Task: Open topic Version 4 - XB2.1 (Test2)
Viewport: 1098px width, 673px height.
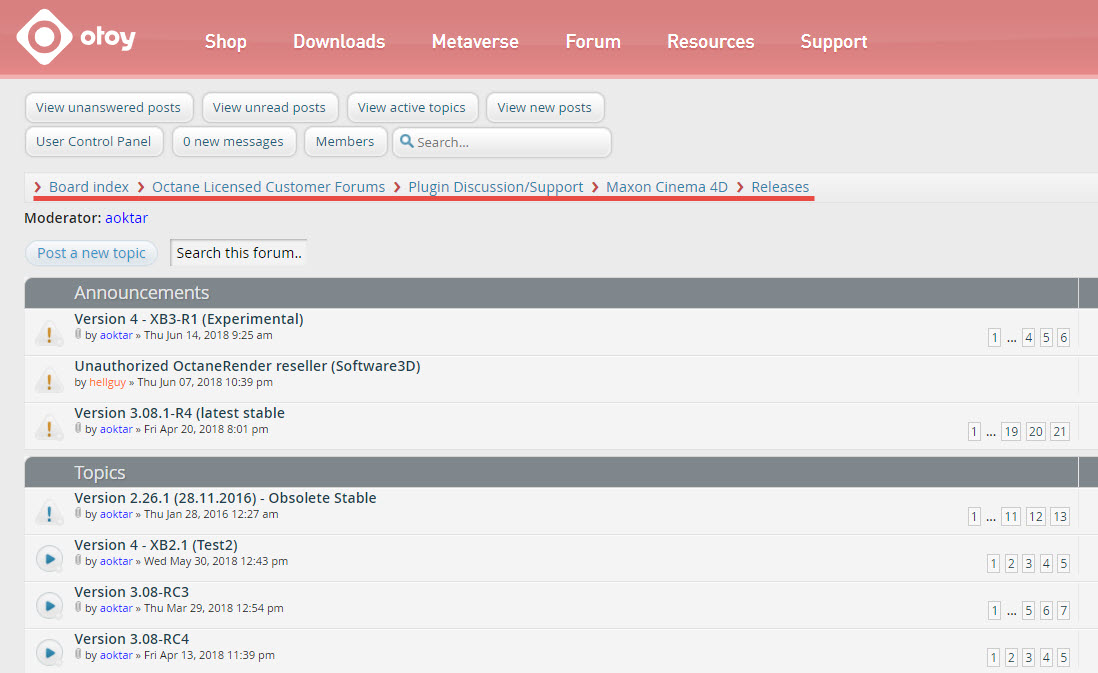Action: 156,544
